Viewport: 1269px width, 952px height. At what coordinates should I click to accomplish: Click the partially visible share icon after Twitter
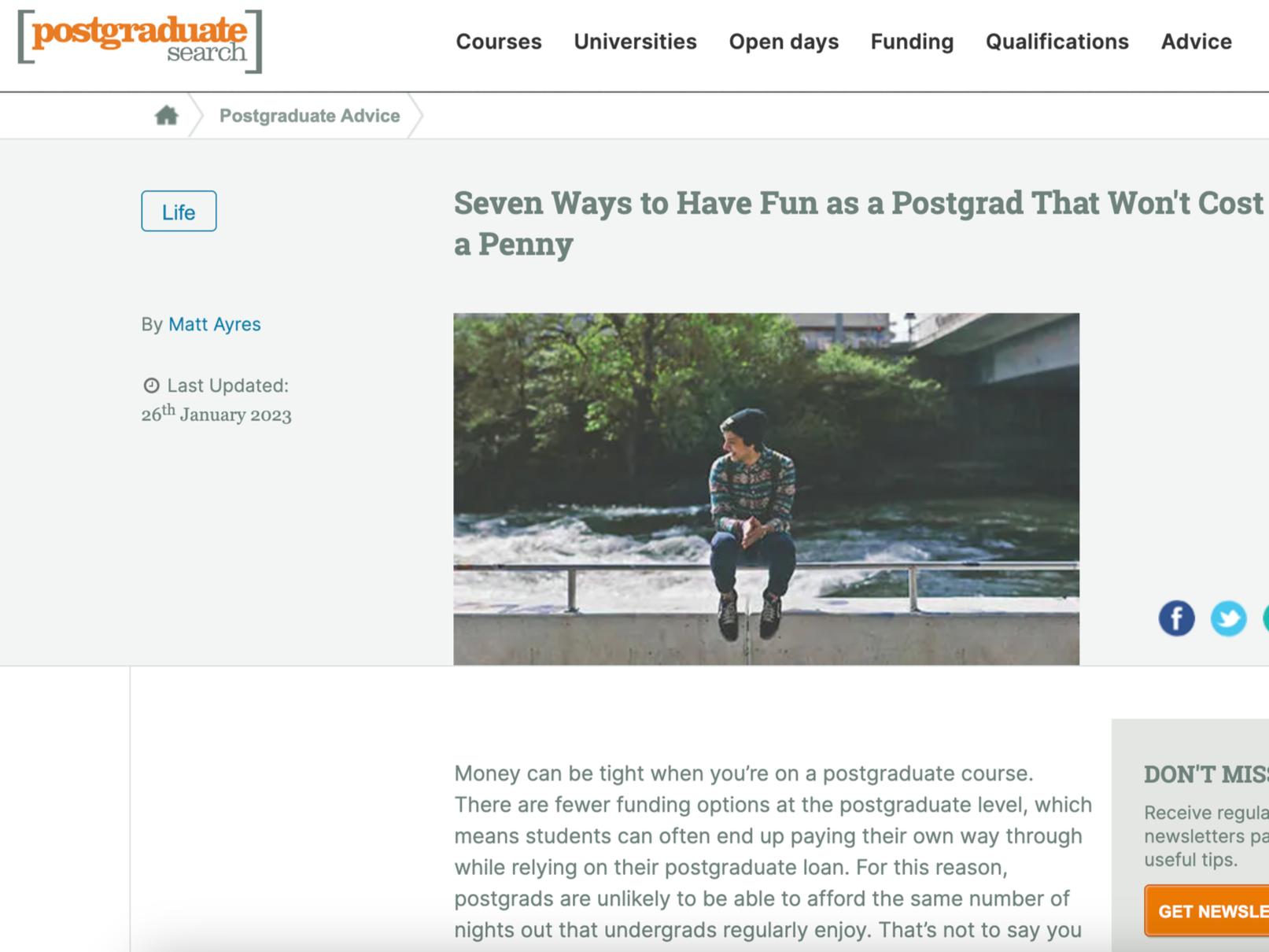point(1265,618)
